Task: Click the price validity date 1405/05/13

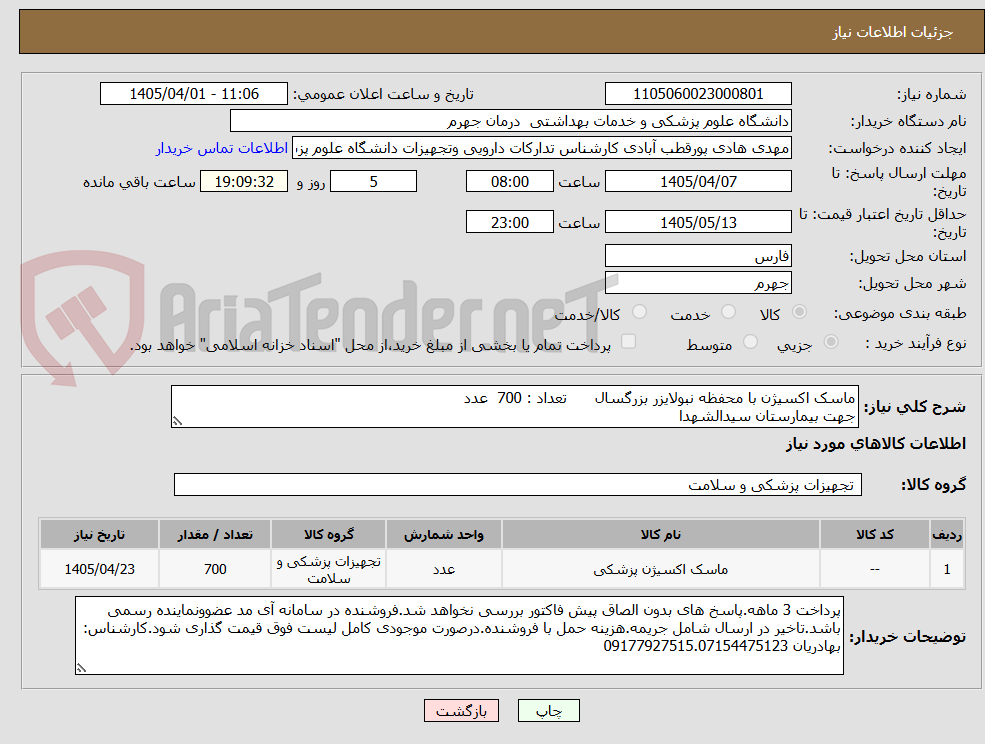Action: [x=698, y=222]
